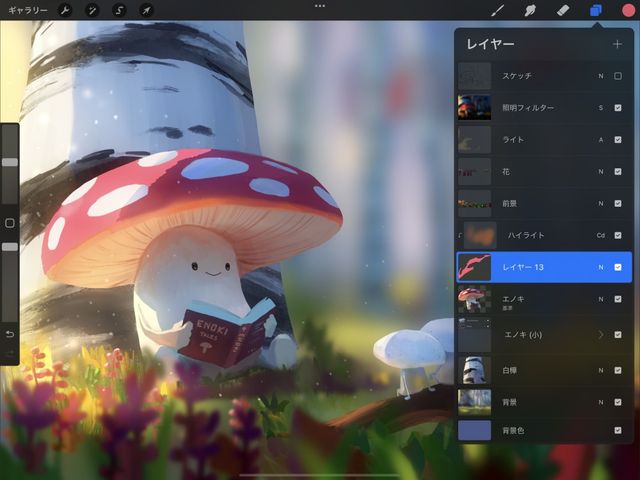
Task: Adjust the brush opacity slider handle
Action: pos(10,247)
